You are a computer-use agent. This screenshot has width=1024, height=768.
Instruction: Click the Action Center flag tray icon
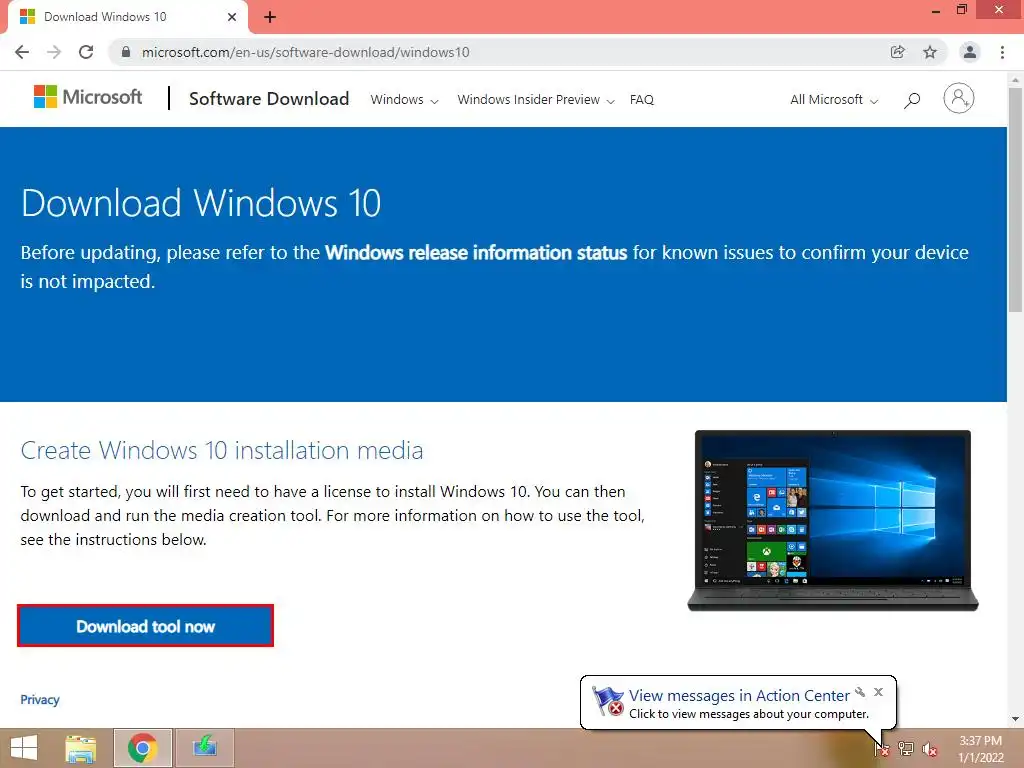coord(882,748)
